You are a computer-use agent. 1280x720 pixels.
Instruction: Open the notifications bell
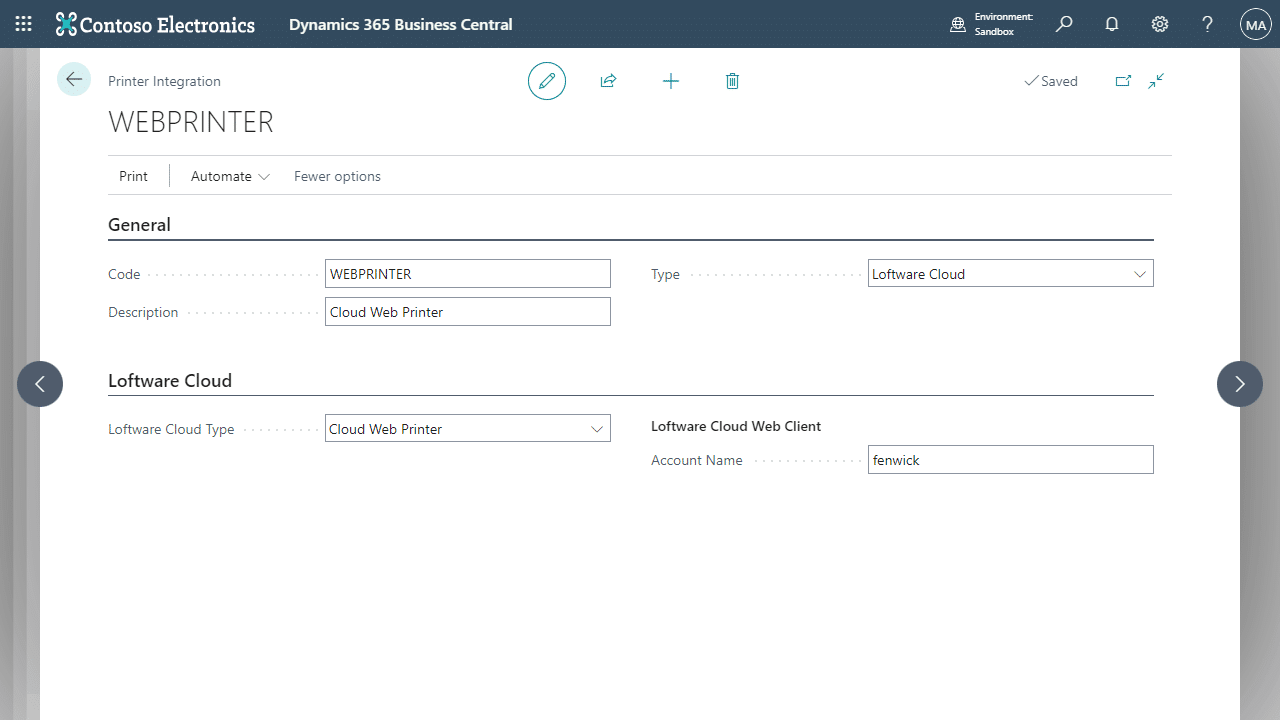[1112, 24]
